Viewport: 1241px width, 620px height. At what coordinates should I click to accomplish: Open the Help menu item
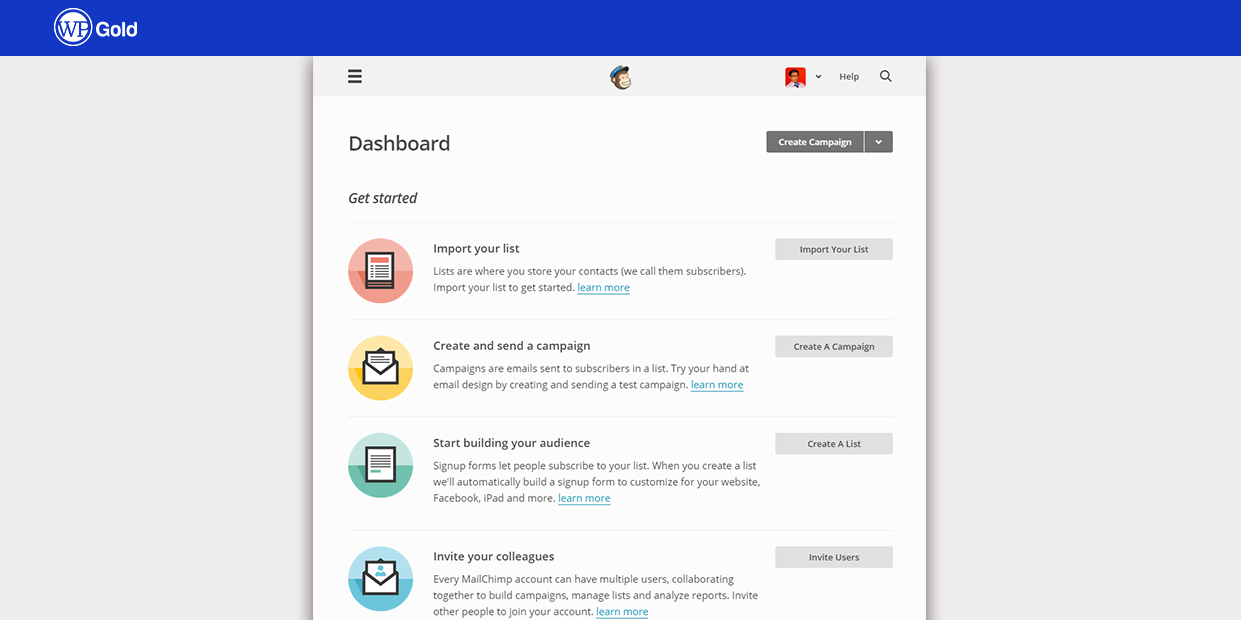point(849,77)
